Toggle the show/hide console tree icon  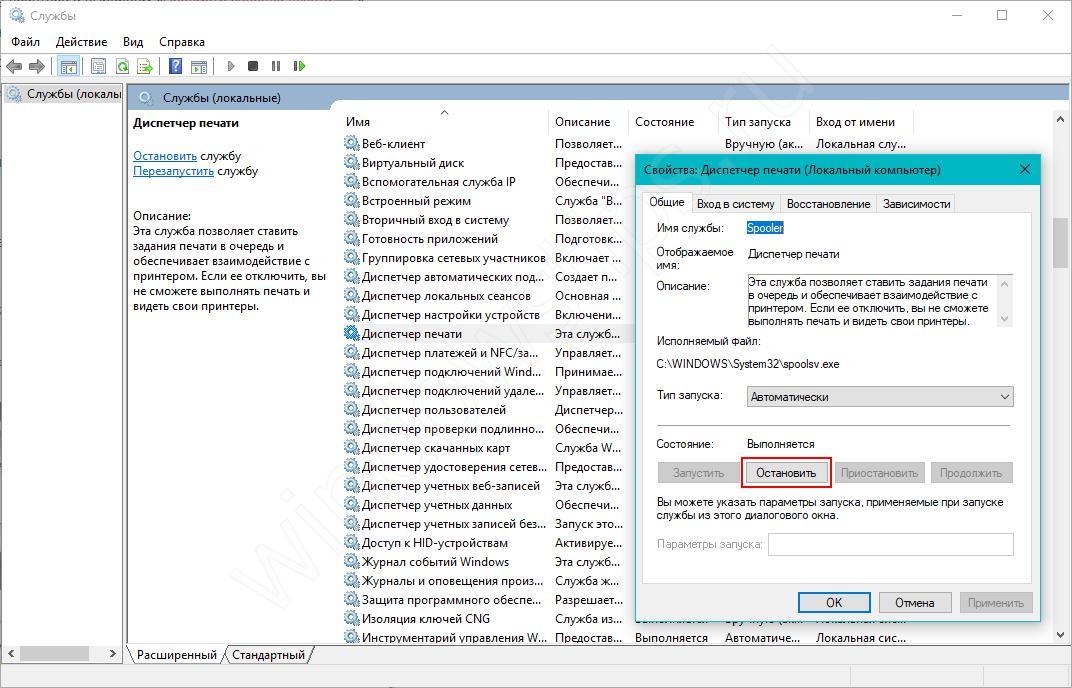click(69, 67)
